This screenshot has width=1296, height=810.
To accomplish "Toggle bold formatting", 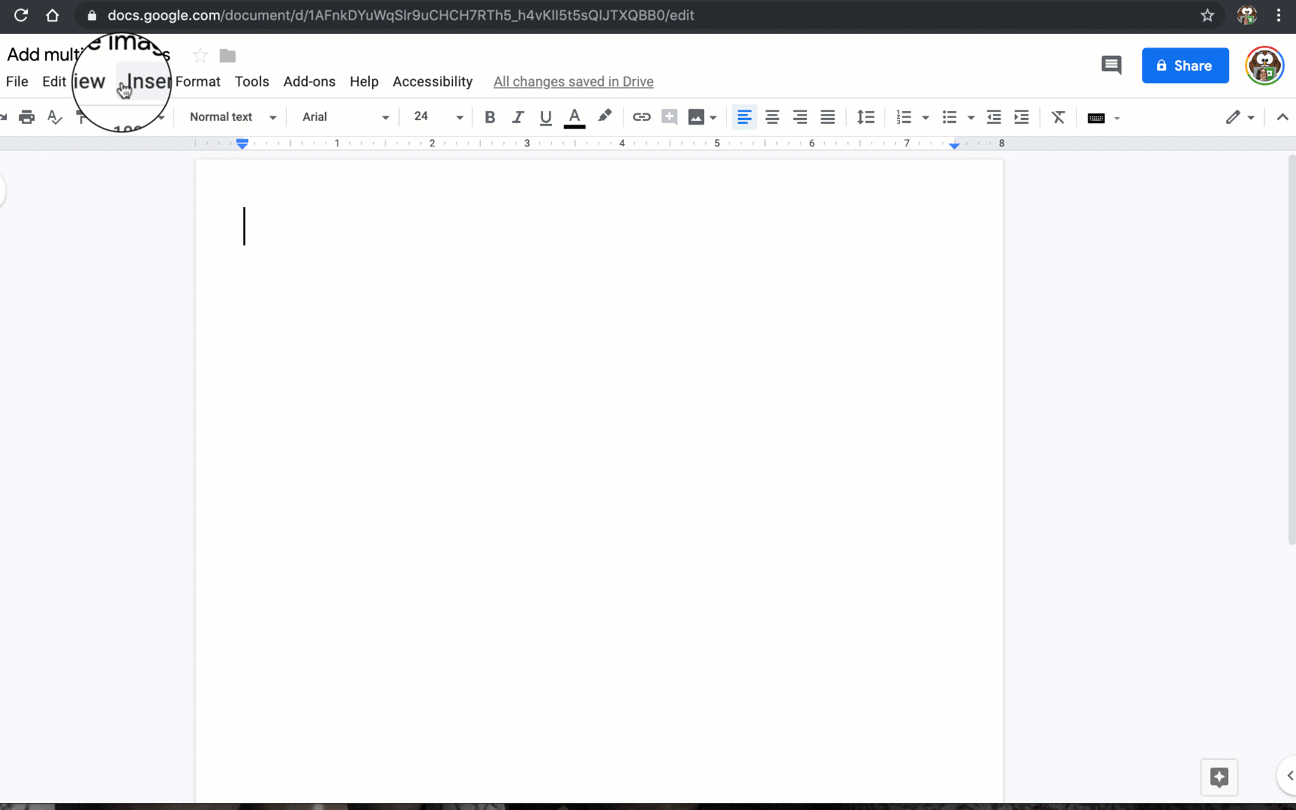I will pos(489,117).
